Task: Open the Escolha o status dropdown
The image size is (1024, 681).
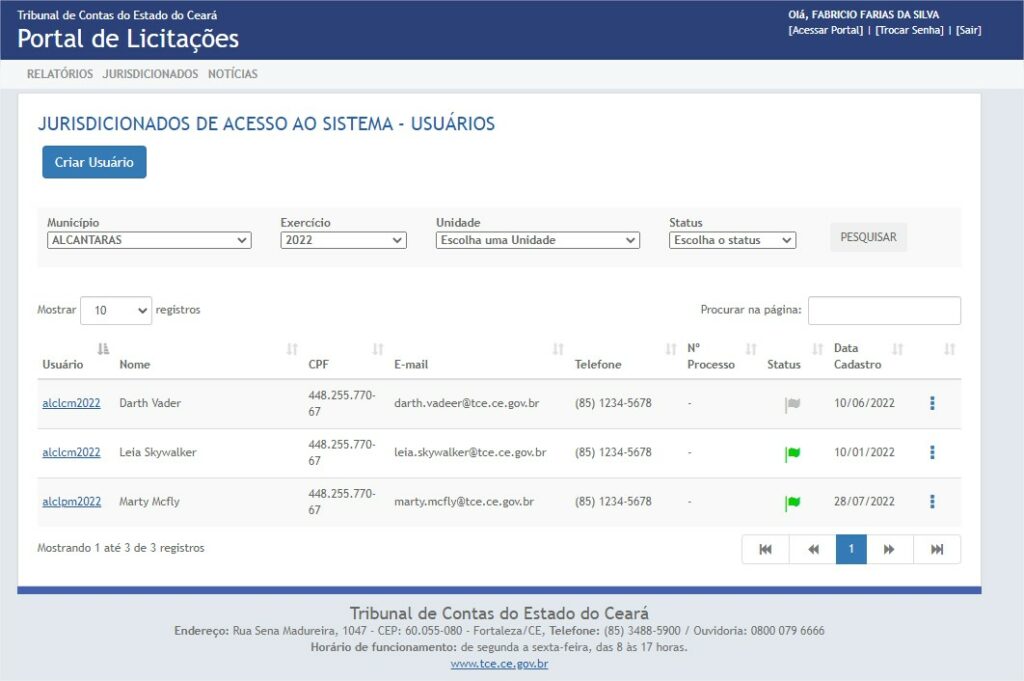Action: click(x=732, y=240)
